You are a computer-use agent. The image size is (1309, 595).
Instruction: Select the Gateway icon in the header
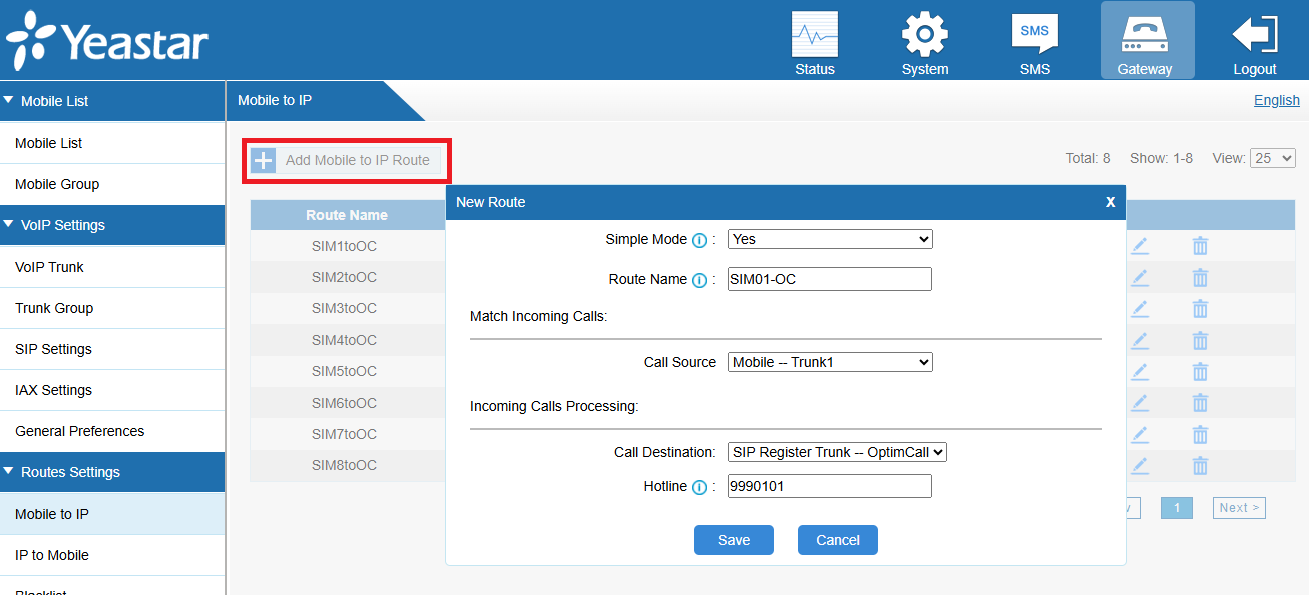(x=1145, y=41)
